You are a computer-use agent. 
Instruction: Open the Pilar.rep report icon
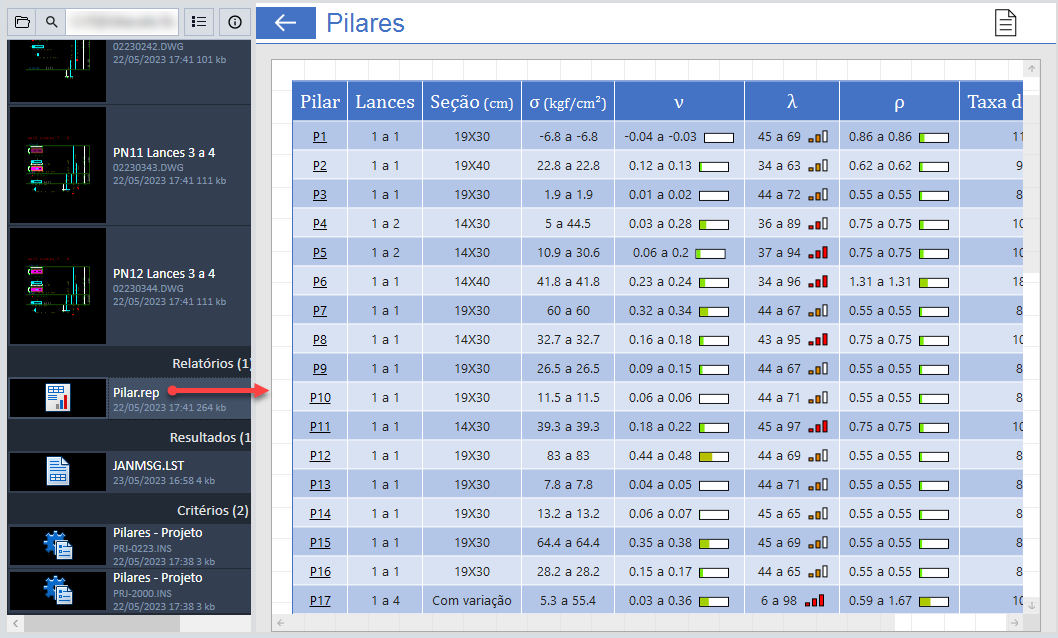(x=58, y=398)
